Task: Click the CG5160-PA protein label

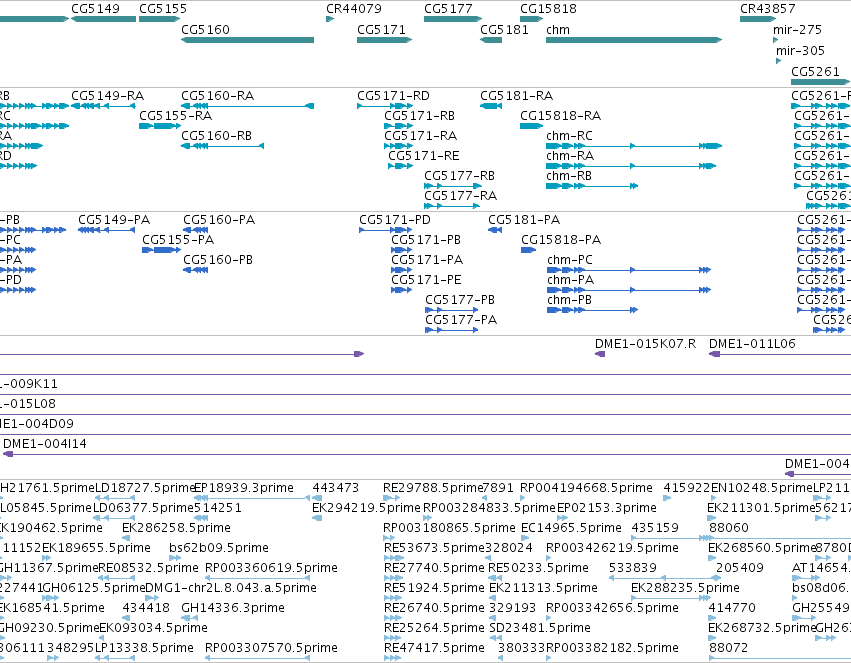Action: pyautogui.click(x=219, y=220)
